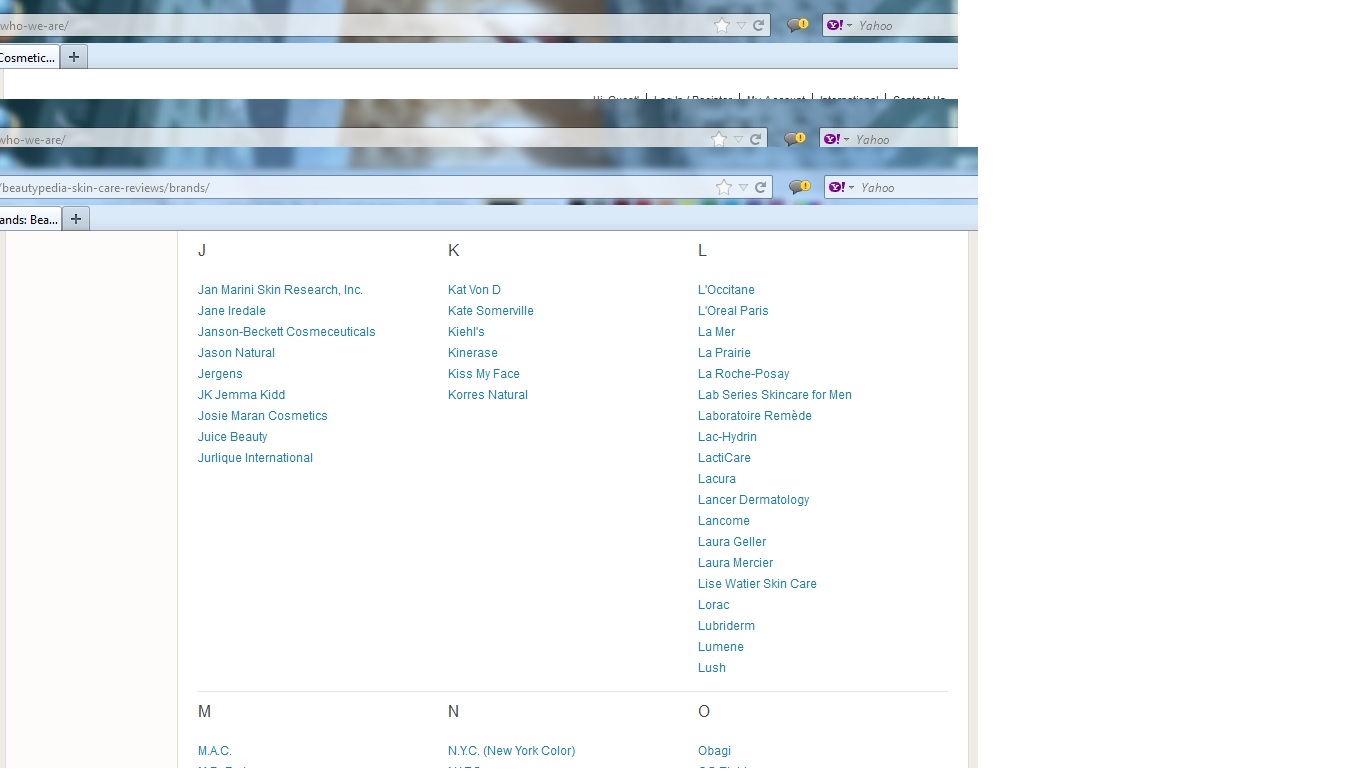Open the M.A.C. brand link

tap(215, 751)
